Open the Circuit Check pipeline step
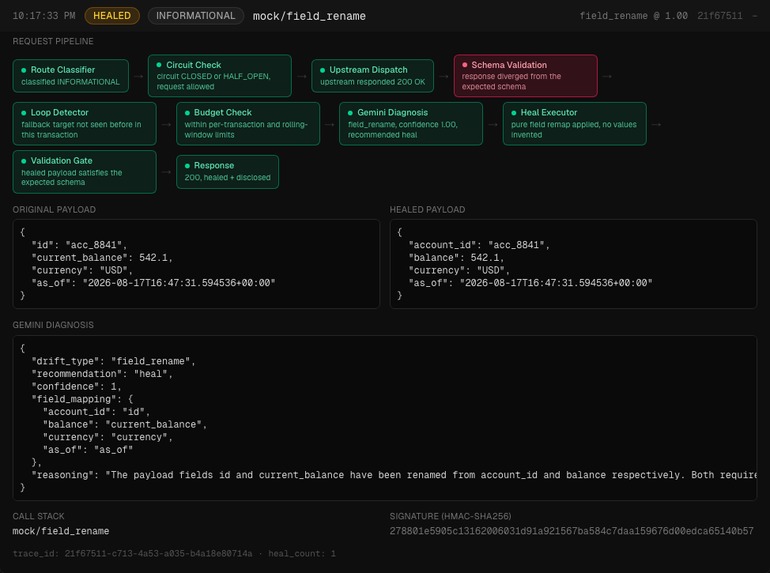770x573 pixels. click(220, 76)
